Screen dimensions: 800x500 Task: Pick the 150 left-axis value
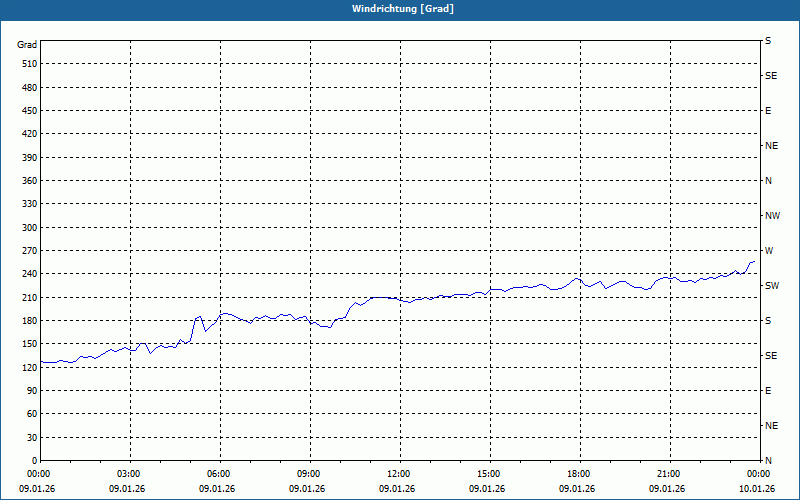[30, 344]
